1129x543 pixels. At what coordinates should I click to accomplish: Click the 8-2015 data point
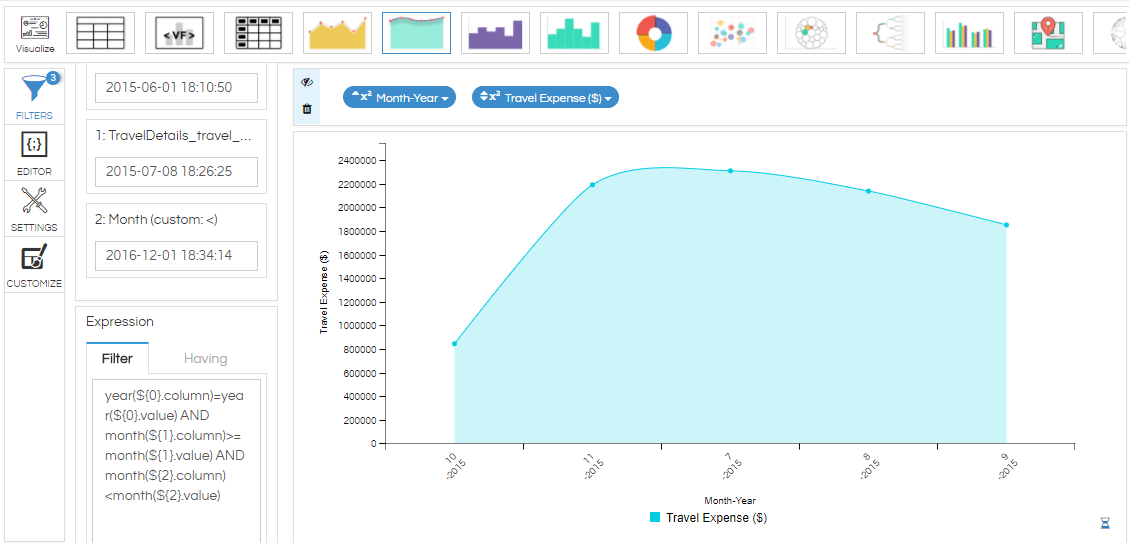[868, 191]
